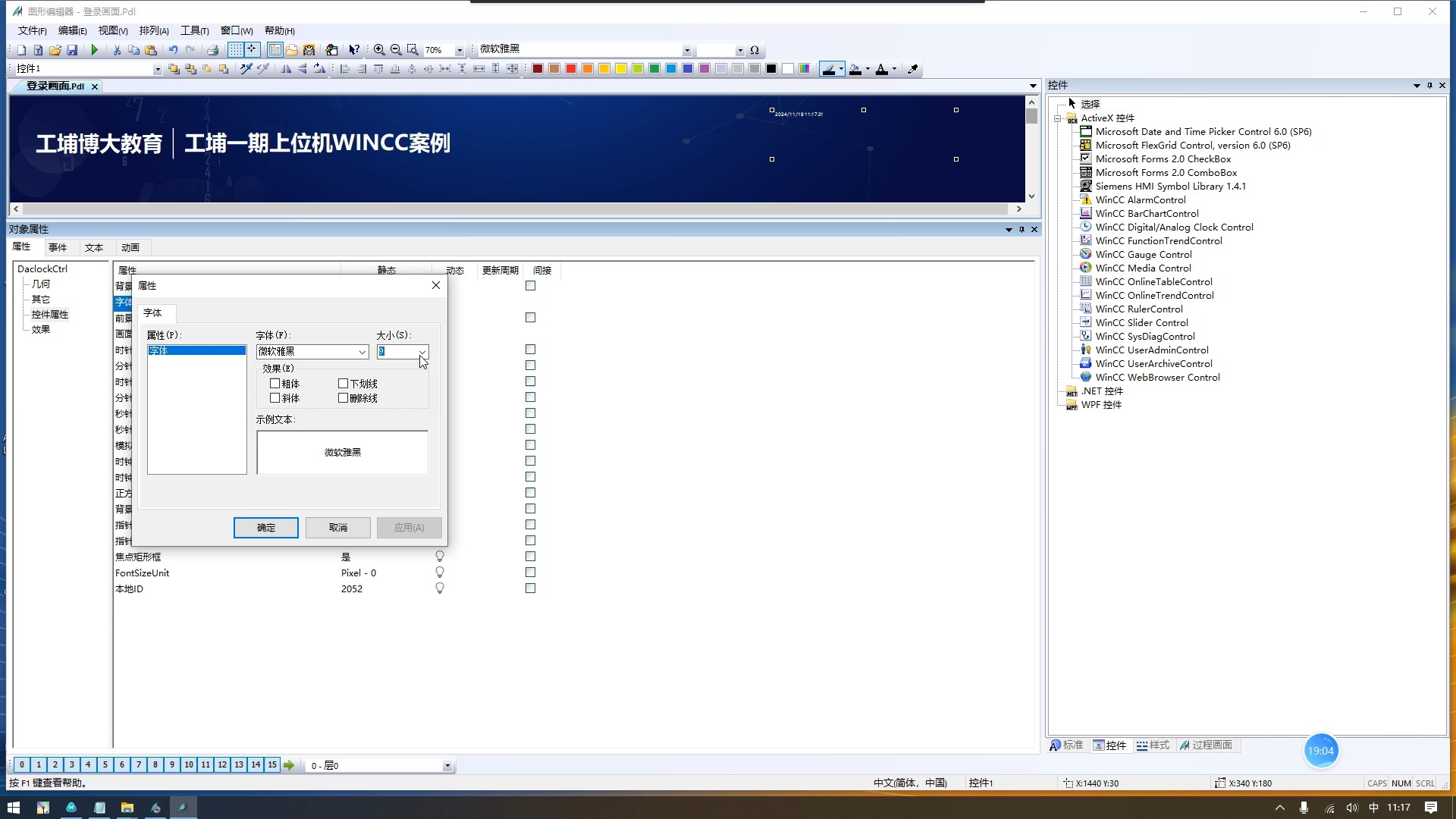The width and height of the screenshot is (1456, 819).
Task: Enable the 斜体 (italic) checkbox
Action: (275, 398)
